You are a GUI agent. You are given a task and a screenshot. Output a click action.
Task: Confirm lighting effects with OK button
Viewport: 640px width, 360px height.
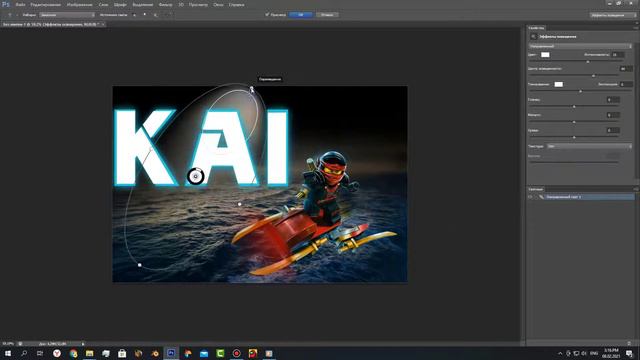[x=301, y=15]
